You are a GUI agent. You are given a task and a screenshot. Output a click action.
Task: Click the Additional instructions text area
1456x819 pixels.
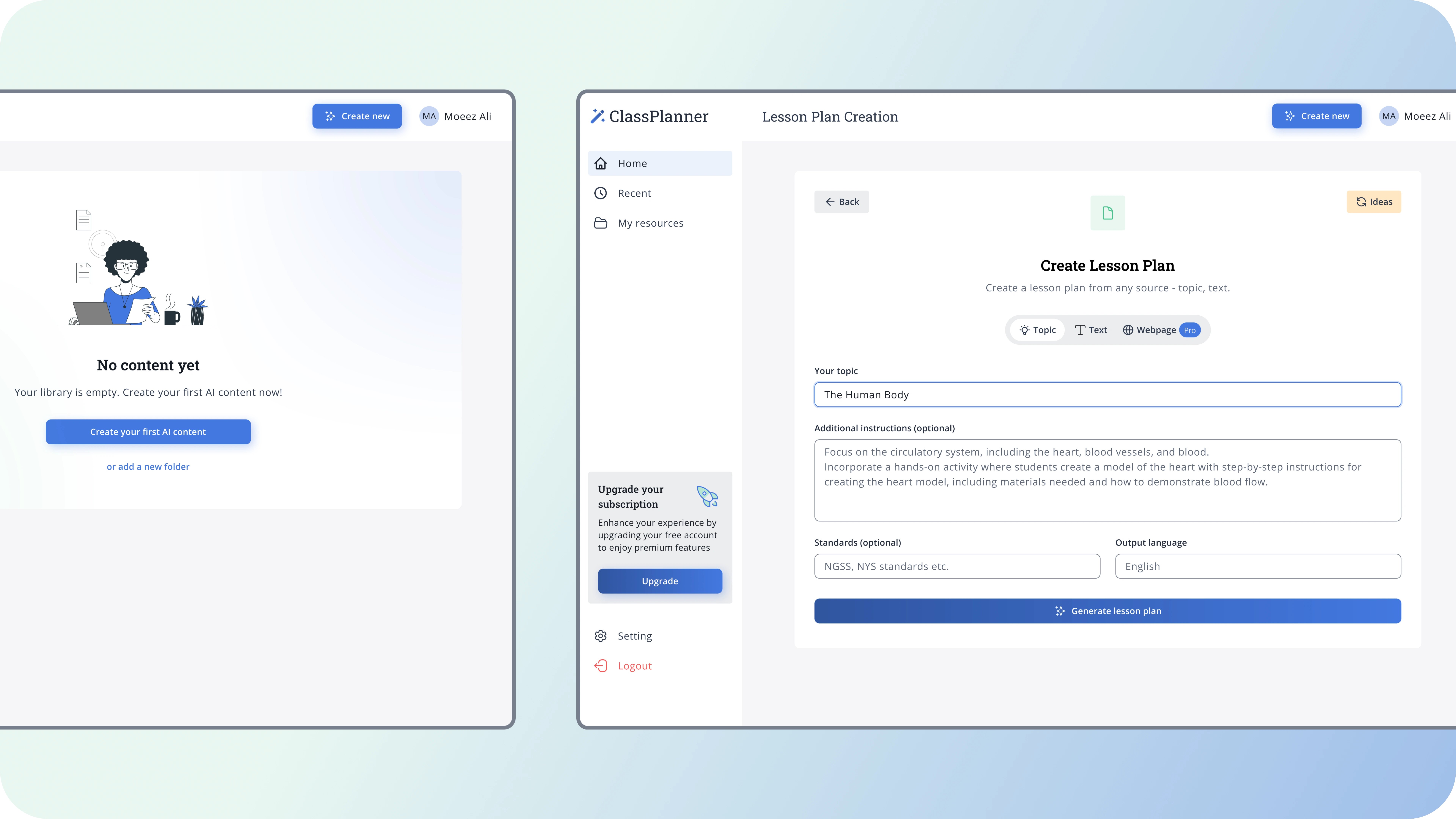(x=1108, y=480)
